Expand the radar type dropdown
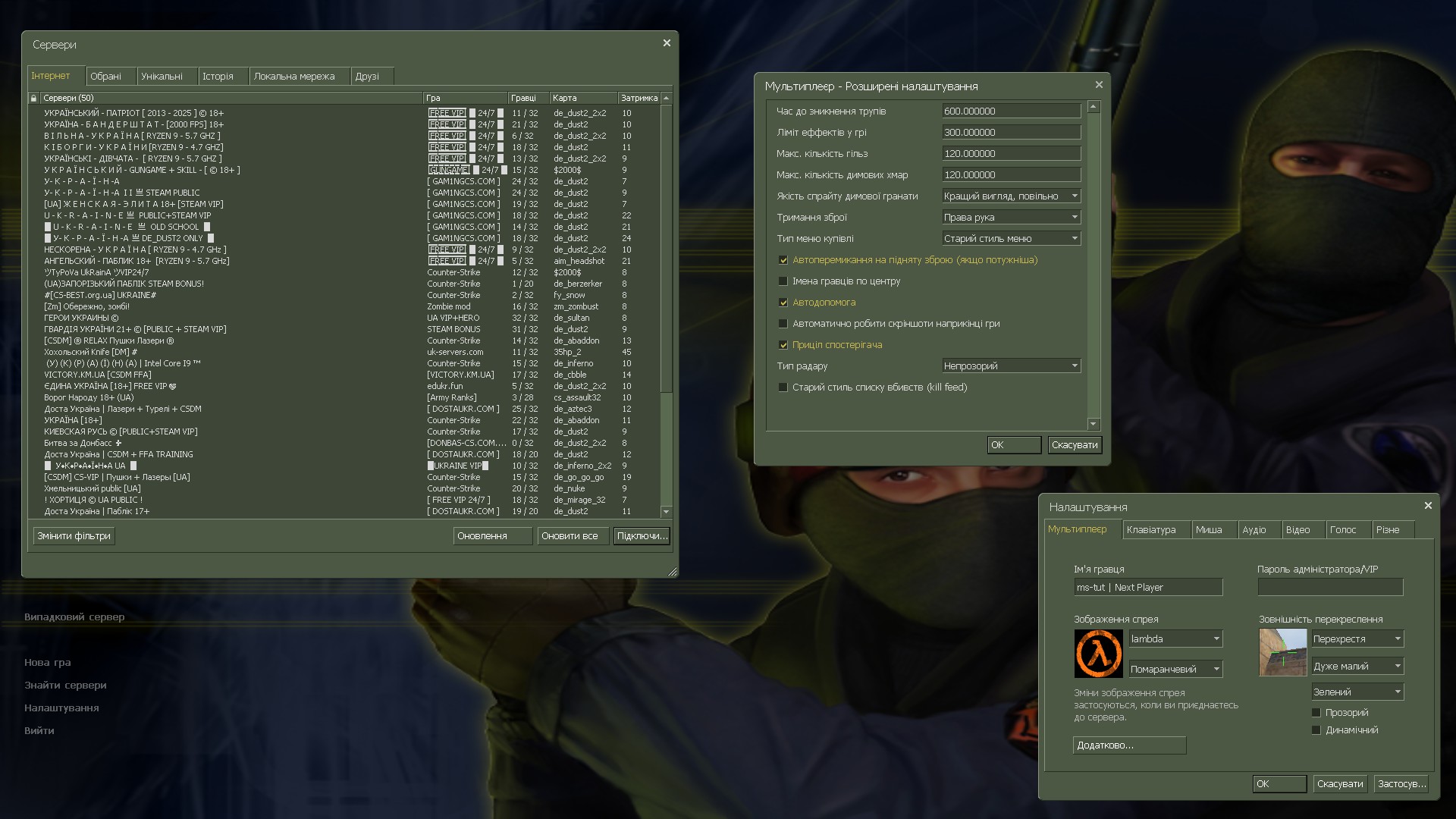The height and width of the screenshot is (819, 1456). pos(1011,366)
